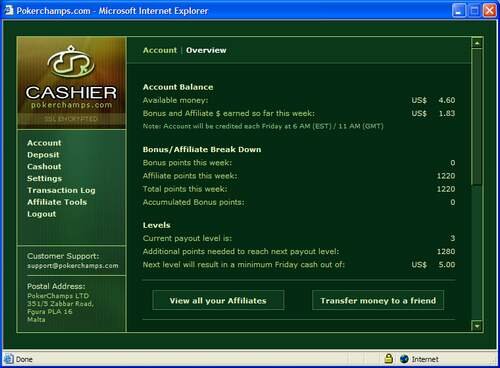Click the Account Balance heading
500x368 pixels.
(178, 87)
